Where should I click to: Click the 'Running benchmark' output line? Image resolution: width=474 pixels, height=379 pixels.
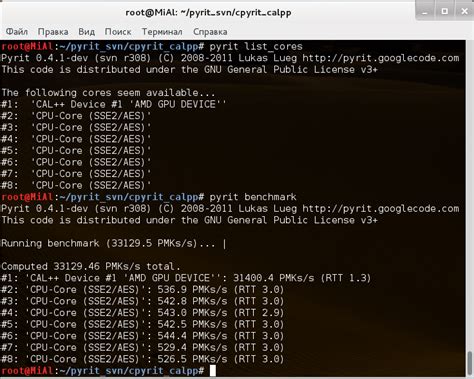[113, 243]
